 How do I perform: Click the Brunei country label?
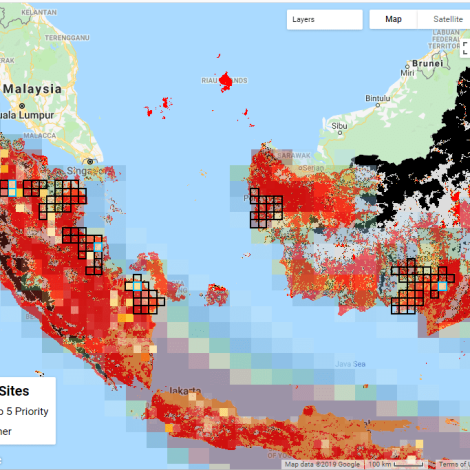point(428,63)
